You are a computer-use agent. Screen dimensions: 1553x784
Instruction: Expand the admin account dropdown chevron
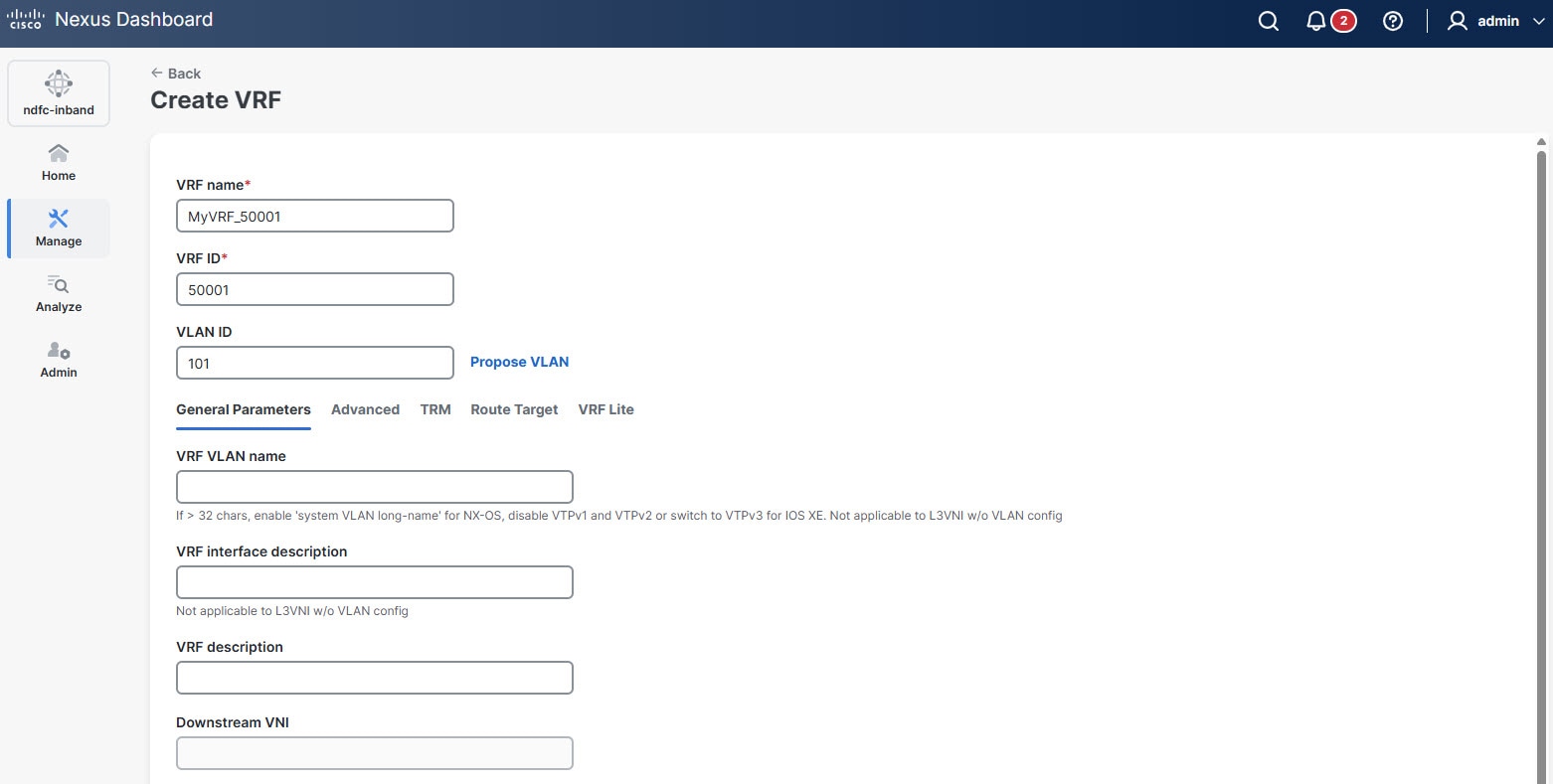[x=1539, y=21]
